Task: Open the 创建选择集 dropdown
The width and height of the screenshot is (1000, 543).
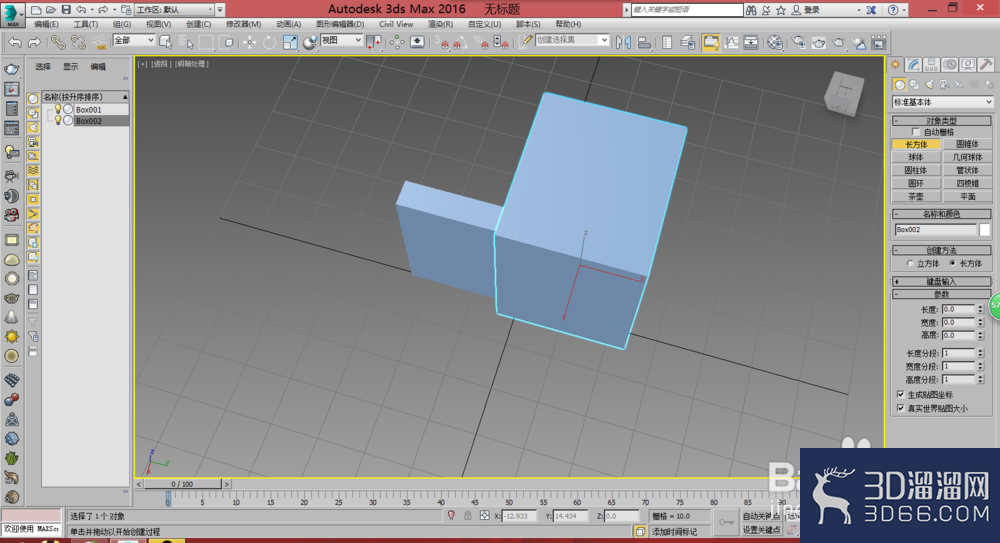Action: pyautogui.click(x=571, y=40)
